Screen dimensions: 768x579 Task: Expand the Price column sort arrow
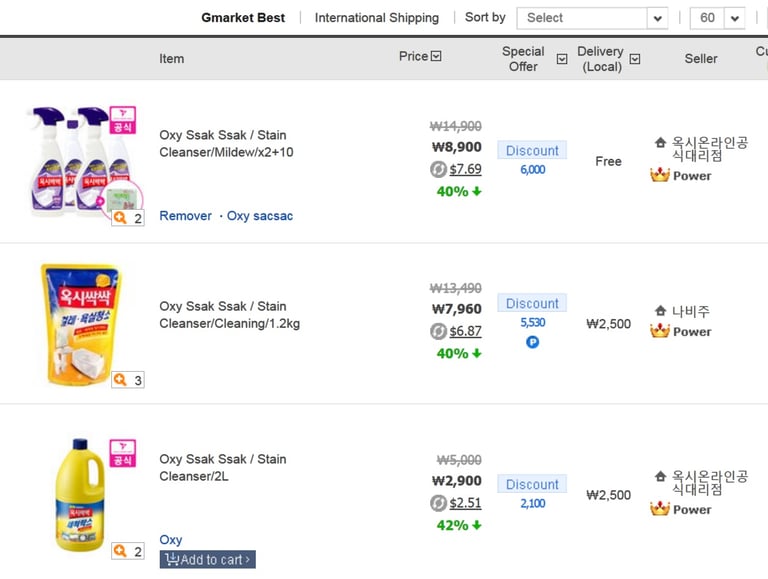(436, 56)
